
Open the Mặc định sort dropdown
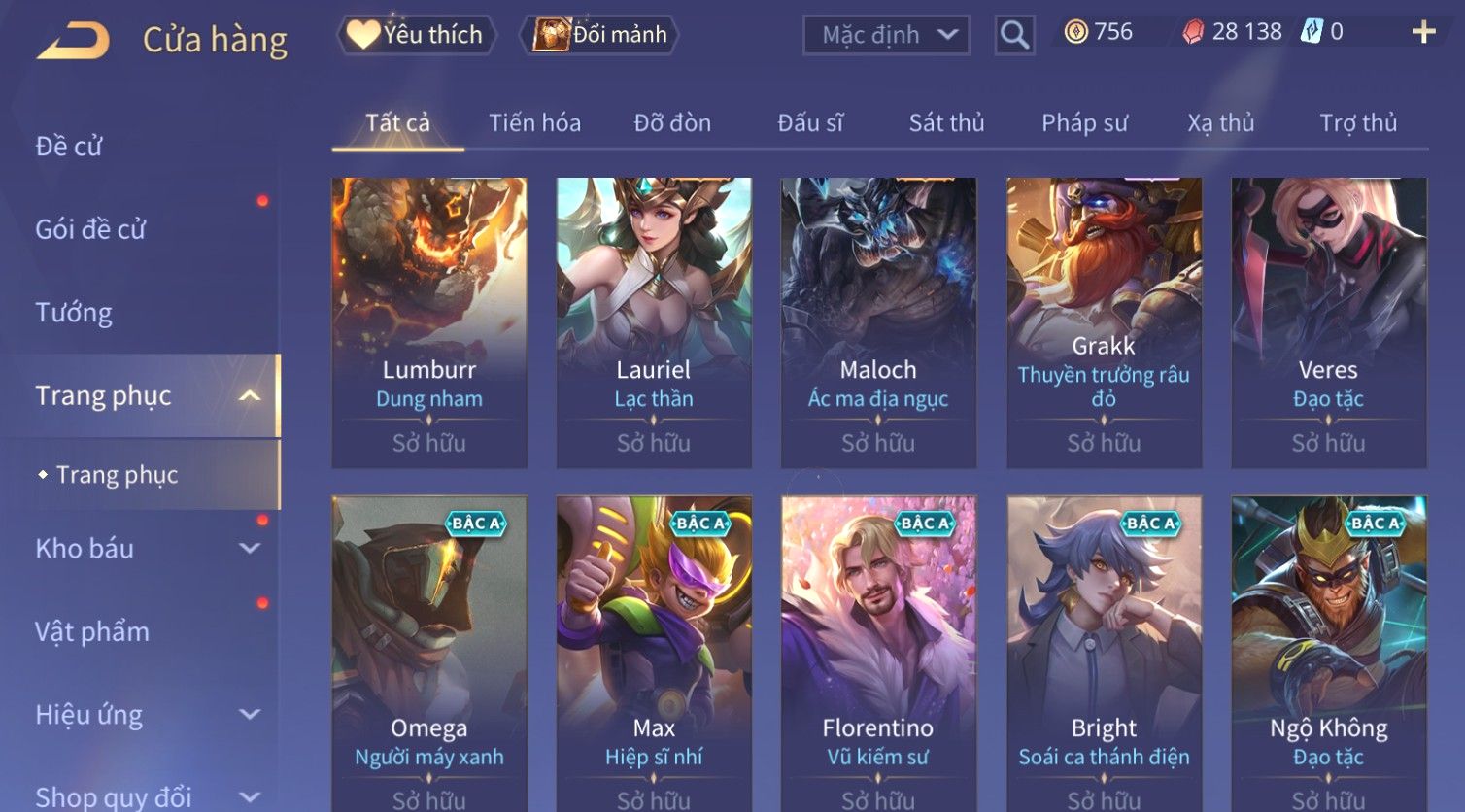point(886,36)
